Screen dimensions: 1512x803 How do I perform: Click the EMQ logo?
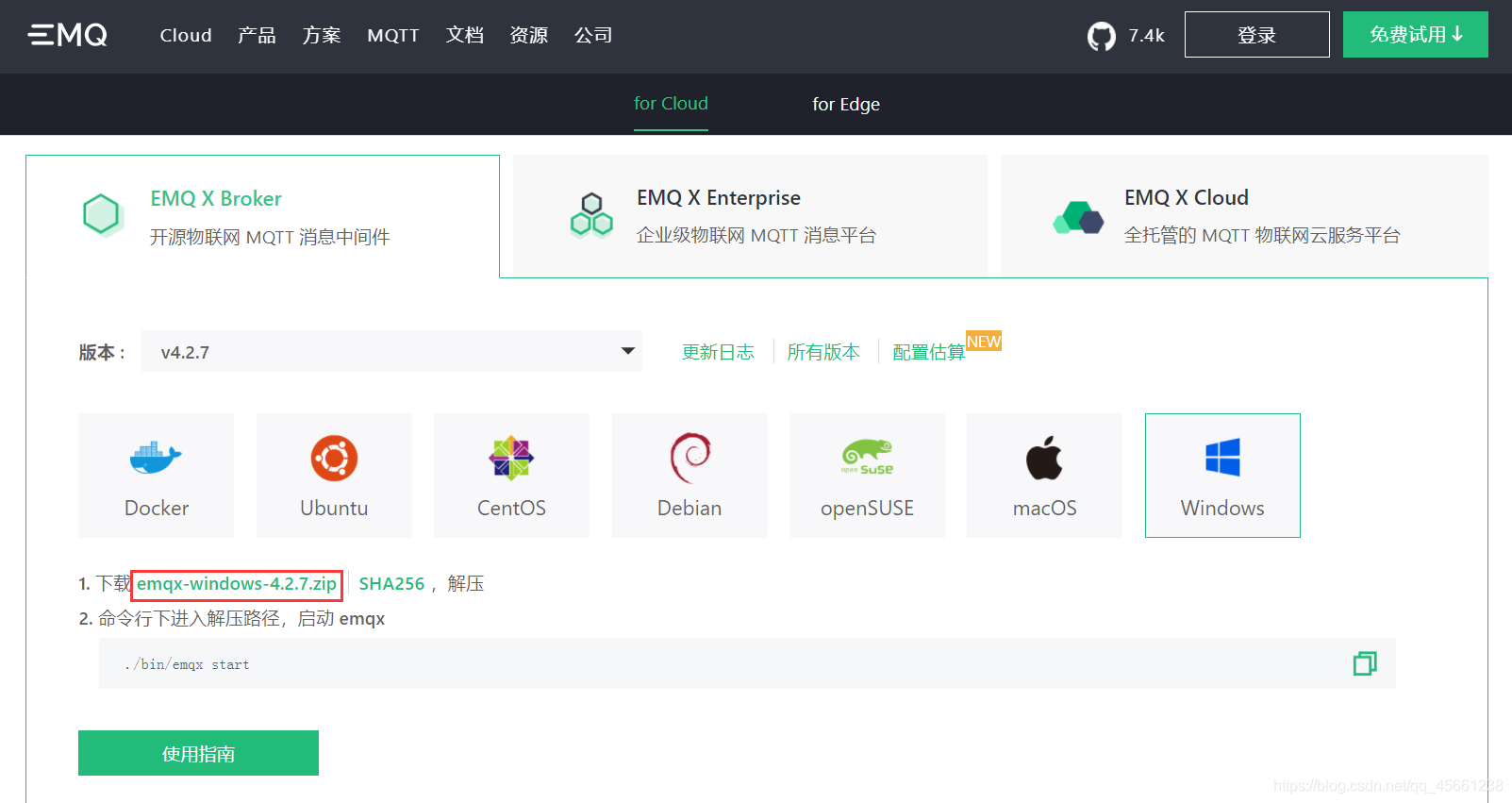coord(68,35)
